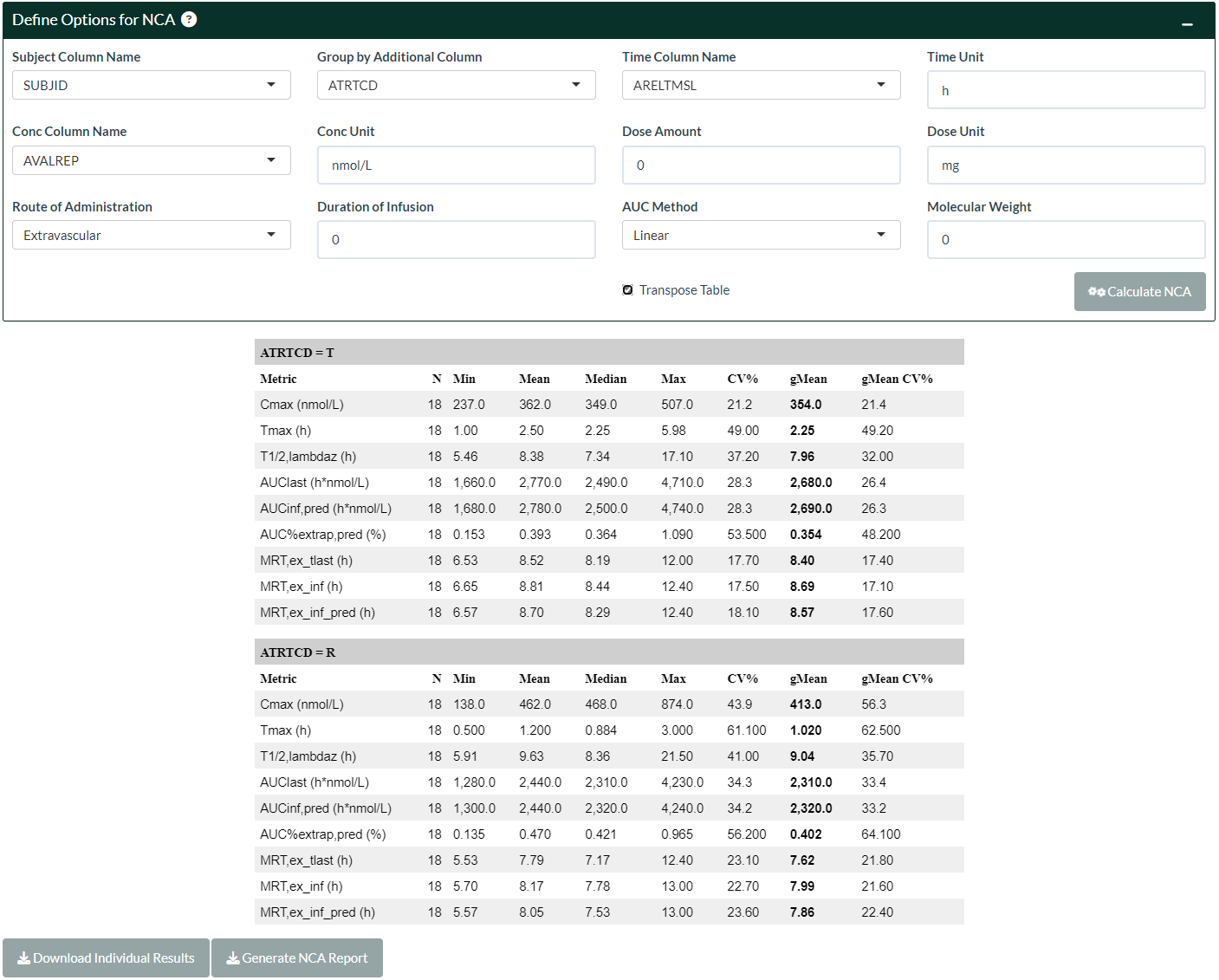Viewport: 1219px width, 980px height.
Task: Click the Time Unit input field
Action: click(1066, 90)
